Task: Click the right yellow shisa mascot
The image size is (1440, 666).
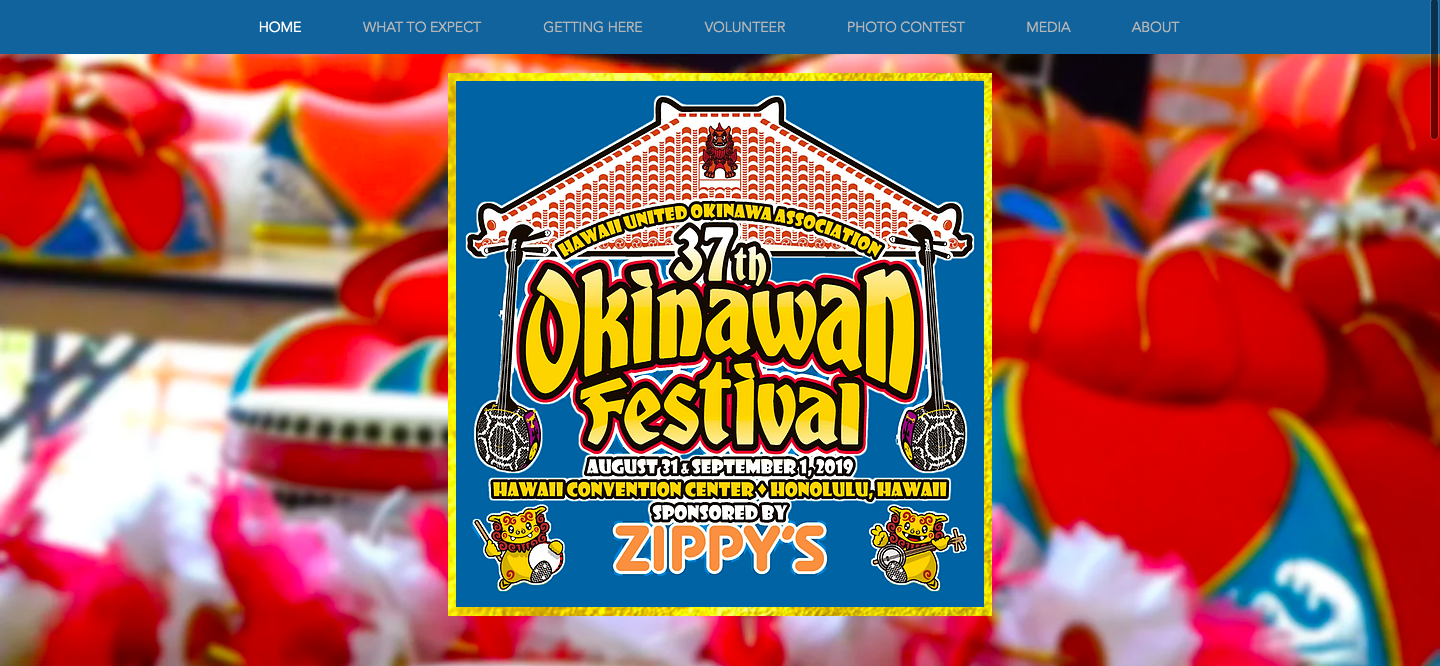Action: pyautogui.click(x=918, y=547)
